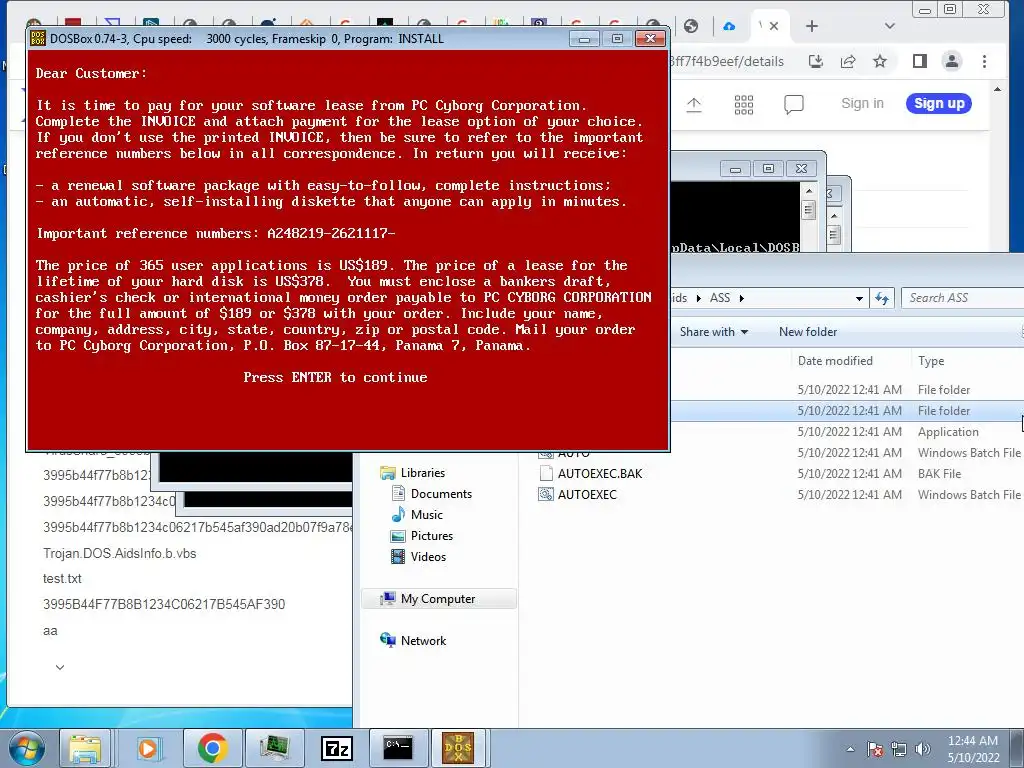
Task: Open the Chrome tab search chevron
Action: [889, 26]
